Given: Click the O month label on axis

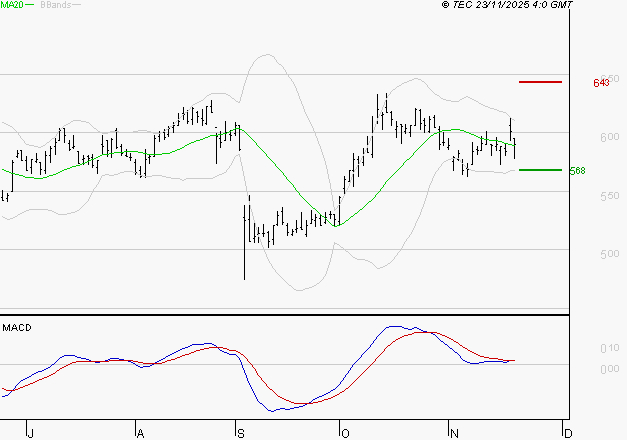Looking at the screenshot, I should [344, 433].
